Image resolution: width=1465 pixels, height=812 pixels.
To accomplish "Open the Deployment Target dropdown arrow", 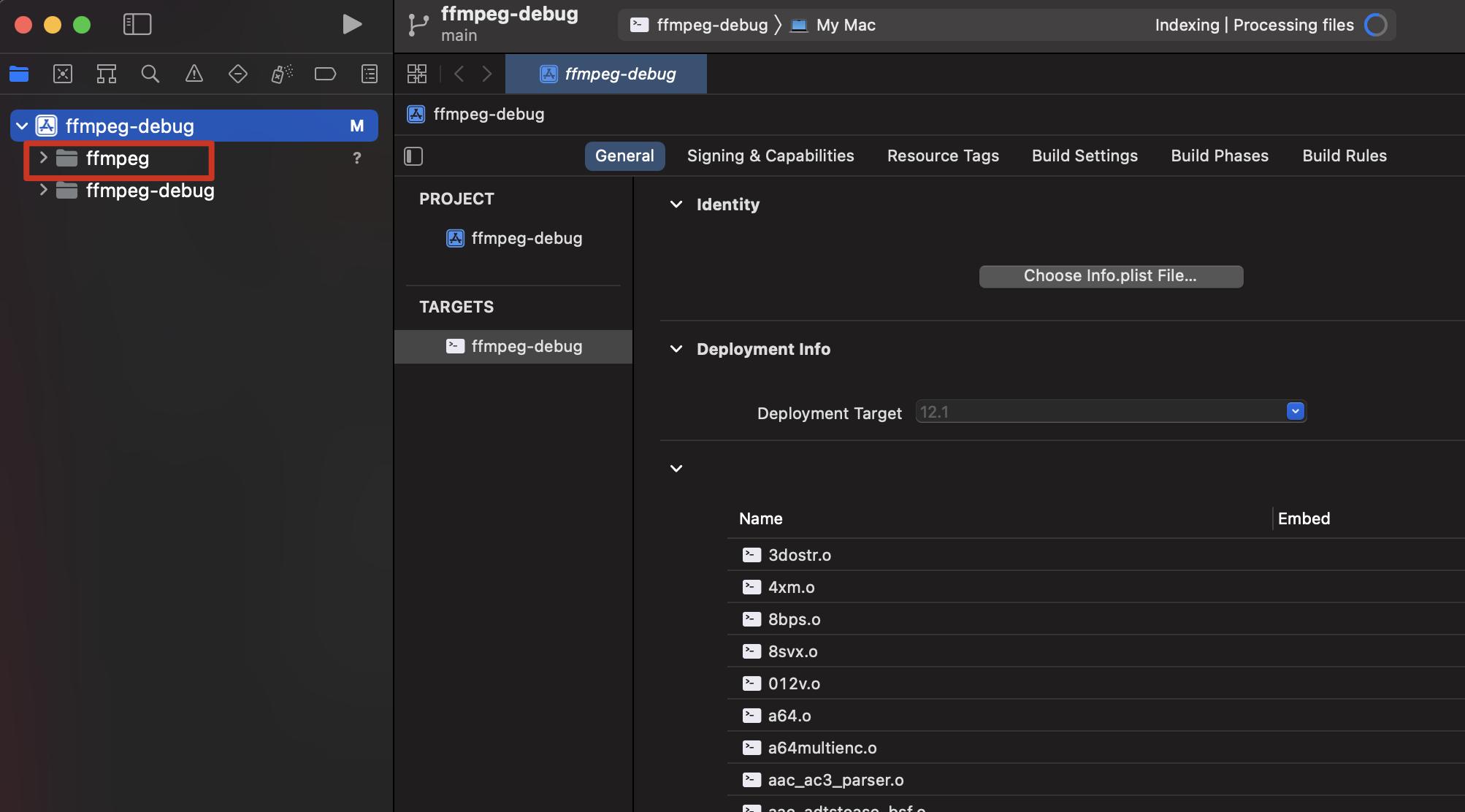I will 1296,412.
